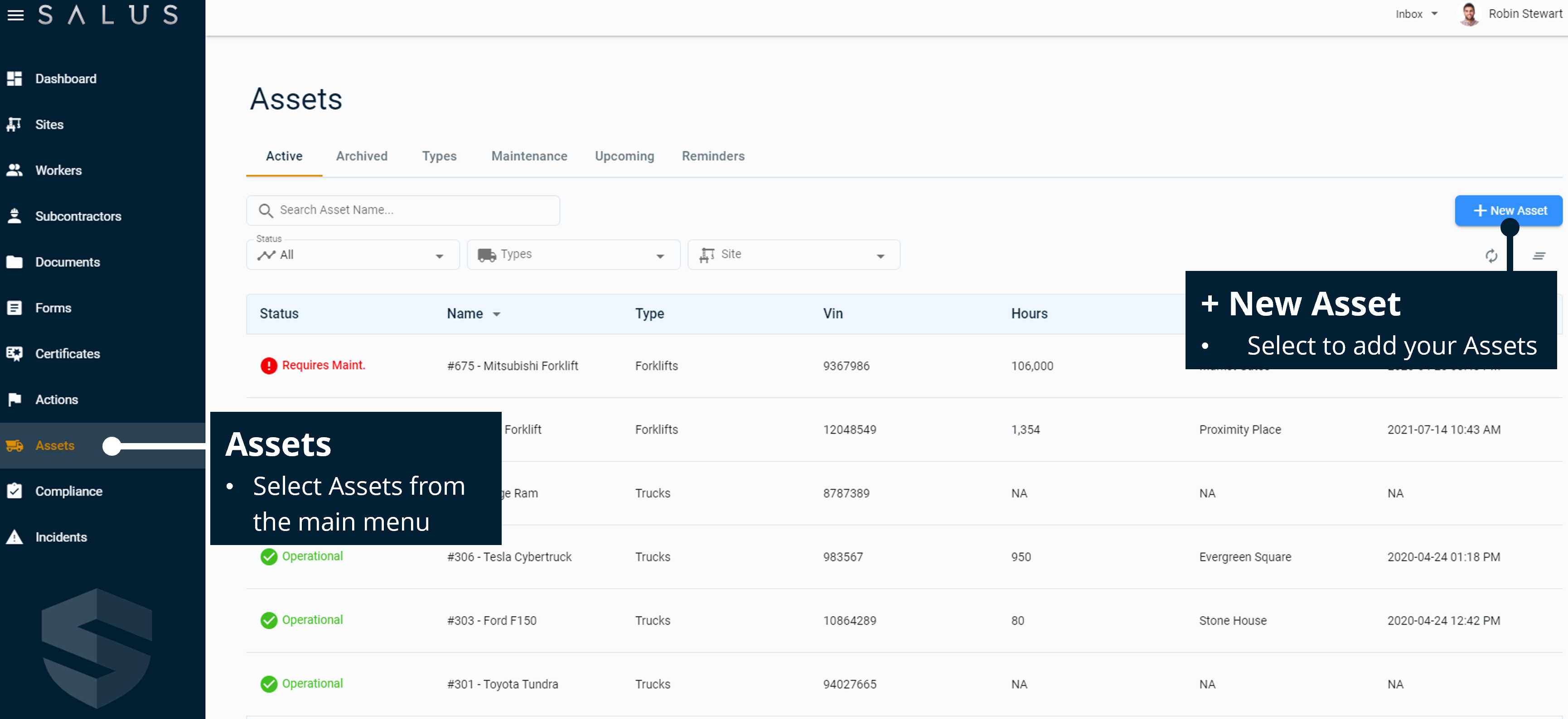Open the Maintenance tab
The image size is (1568, 719).
coord(529,156)
